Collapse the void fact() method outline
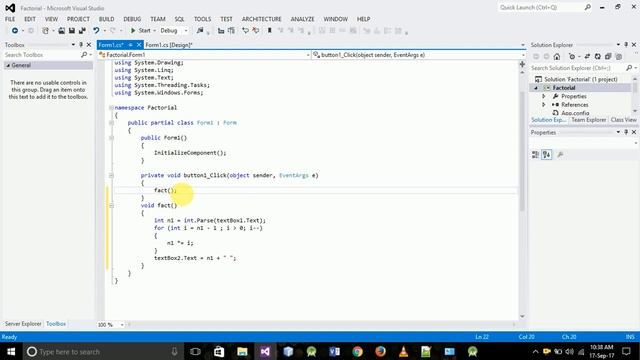The height and width of the screenshot is (360, 640). (111, 205)
